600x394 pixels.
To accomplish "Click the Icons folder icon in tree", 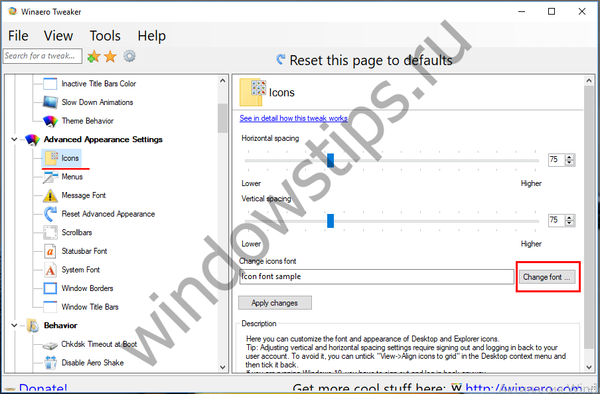I will click(51, 158).
